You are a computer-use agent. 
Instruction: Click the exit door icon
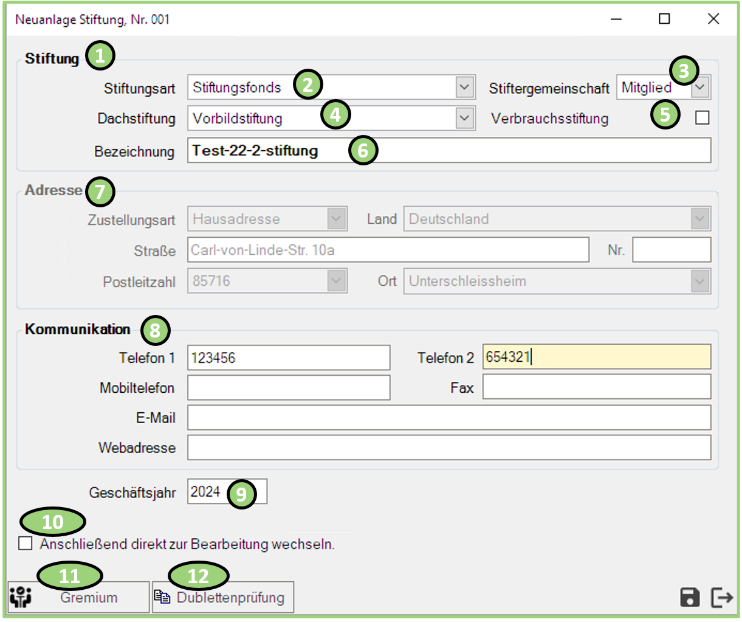pos(721,597)
